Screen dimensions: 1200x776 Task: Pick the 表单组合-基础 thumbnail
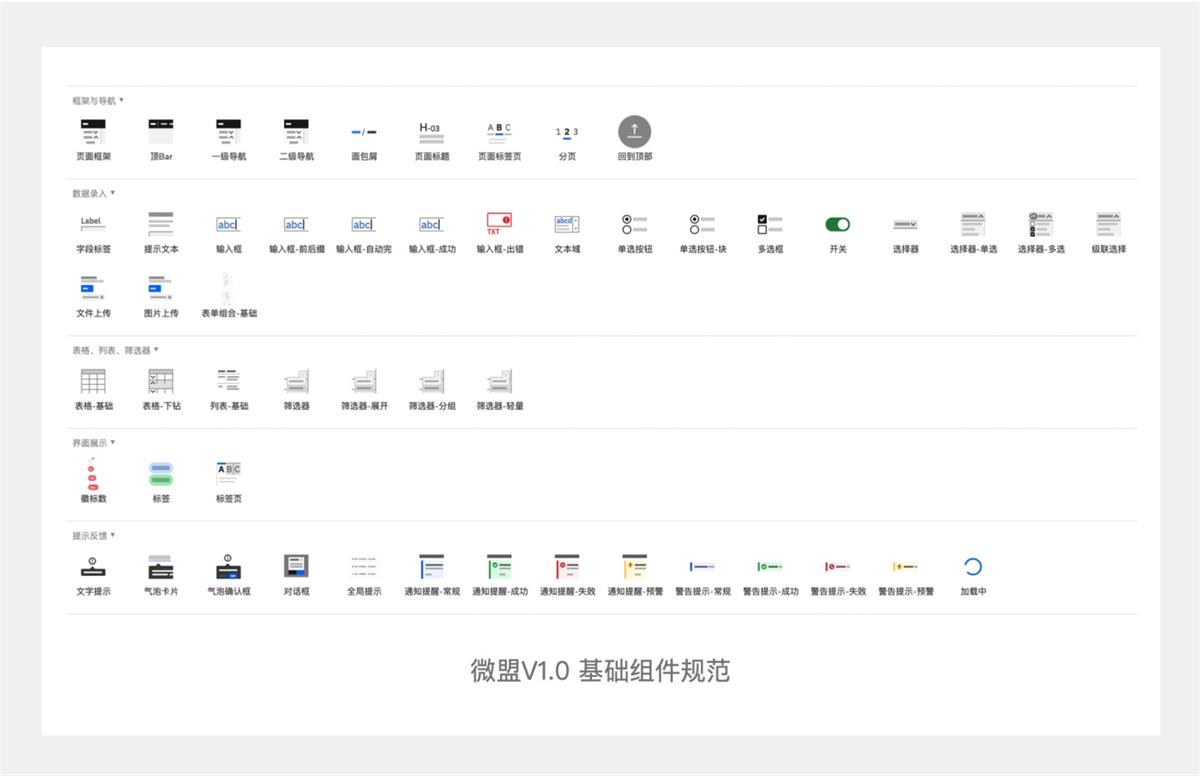coord(228,288)
